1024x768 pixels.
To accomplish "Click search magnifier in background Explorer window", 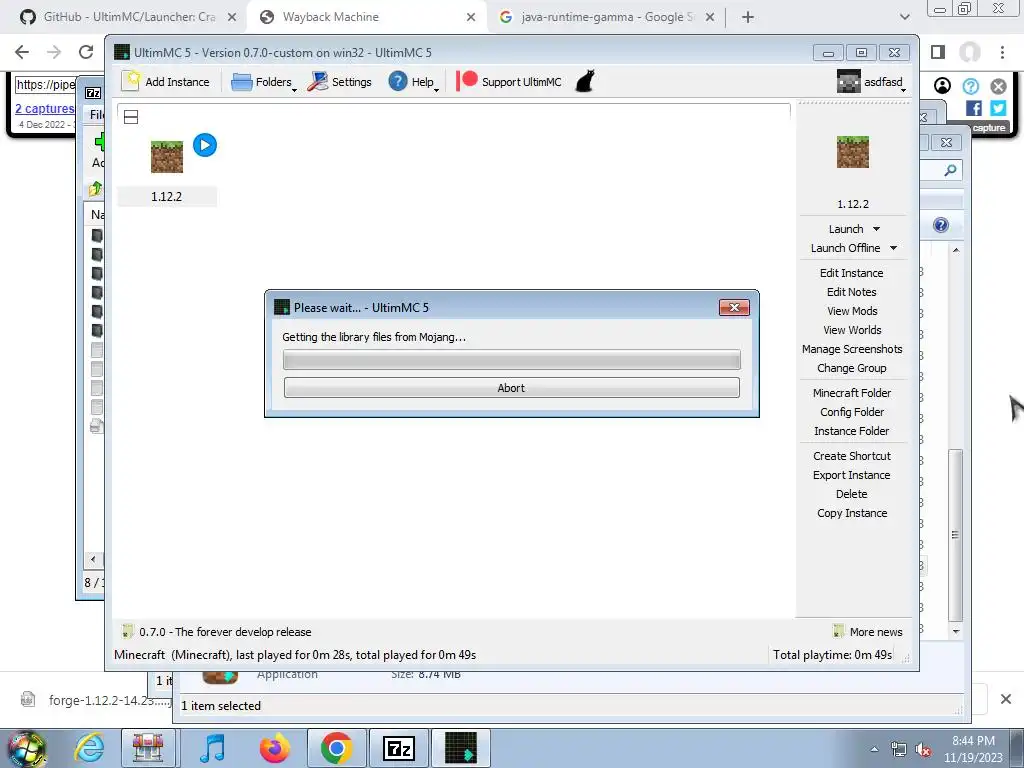I will (x=950, y=170).
